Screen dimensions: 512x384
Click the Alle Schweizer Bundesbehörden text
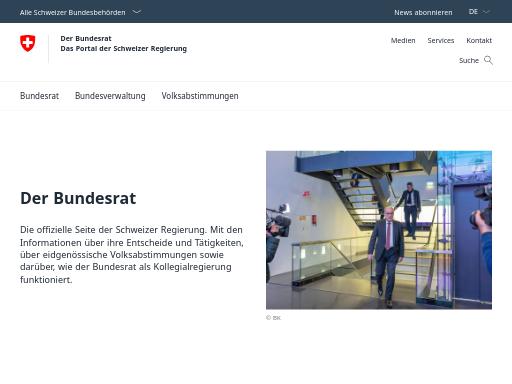click(x=72, y=12)
